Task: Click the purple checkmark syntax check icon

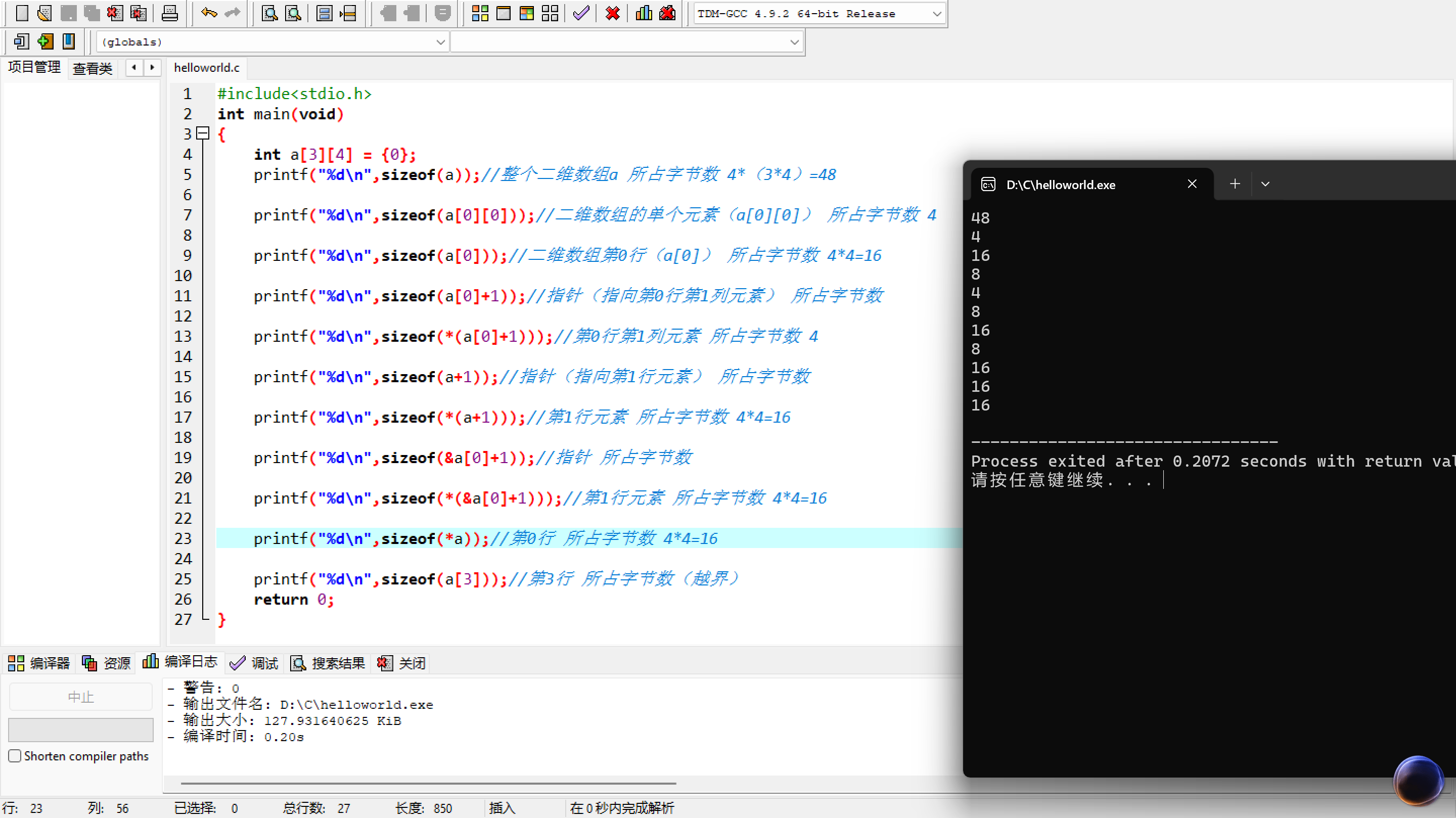Action: [x=581, y=13]
